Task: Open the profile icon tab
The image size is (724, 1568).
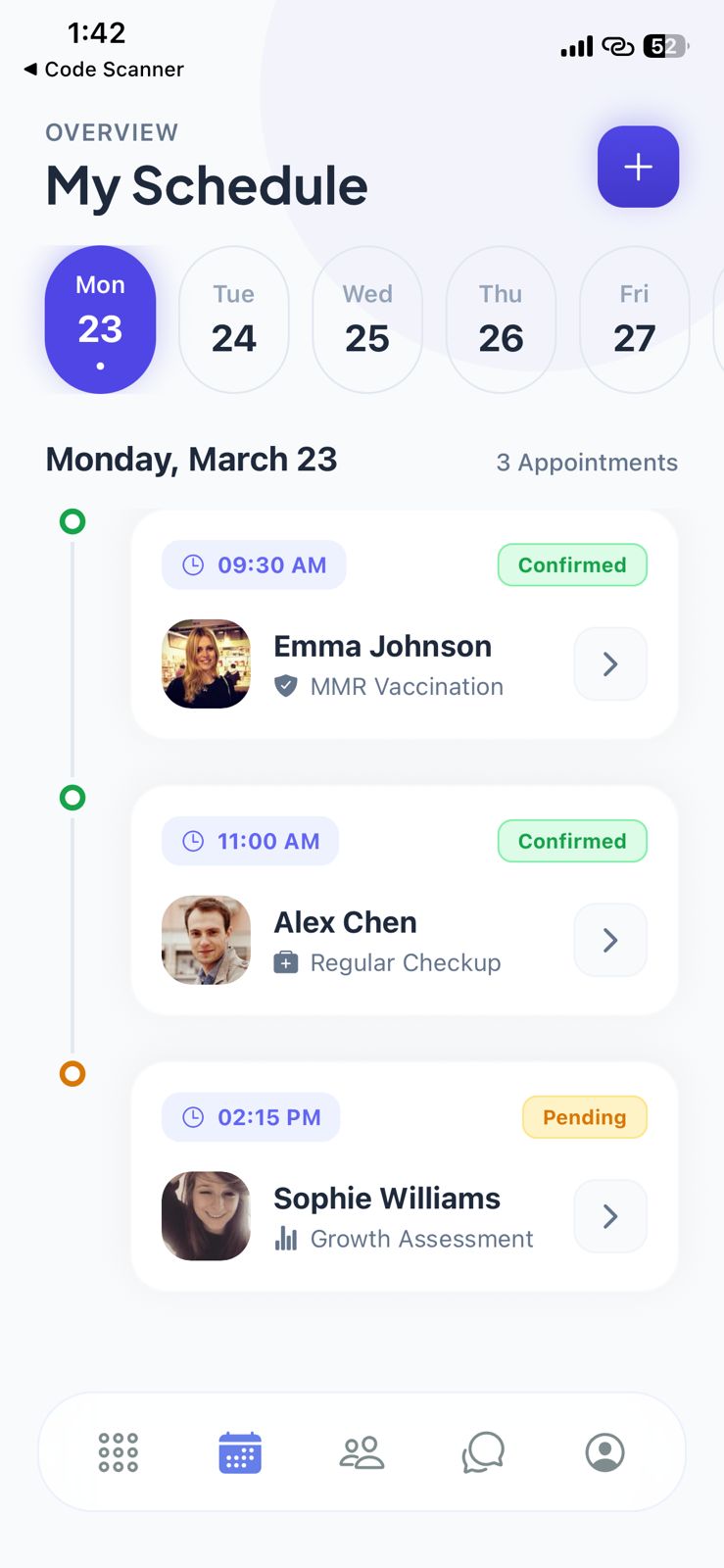Action: (x=604, y=1452)
